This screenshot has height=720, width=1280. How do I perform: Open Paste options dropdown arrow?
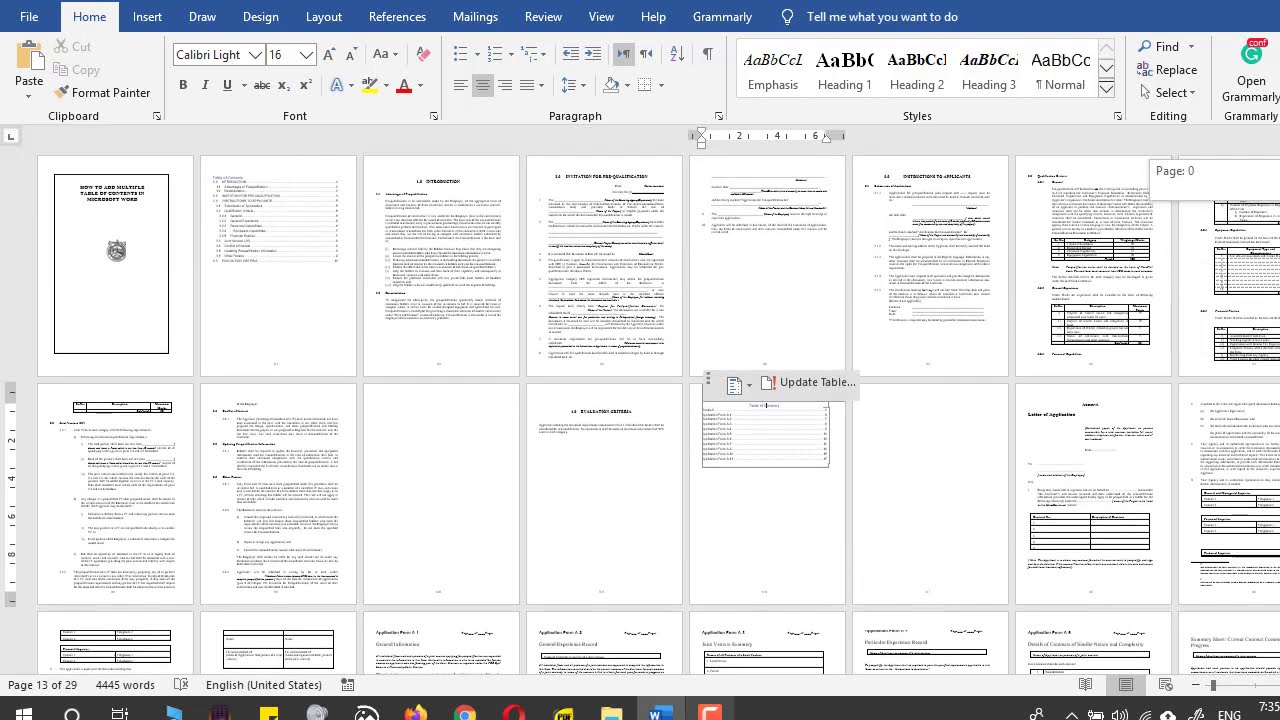tap(29, 95)
